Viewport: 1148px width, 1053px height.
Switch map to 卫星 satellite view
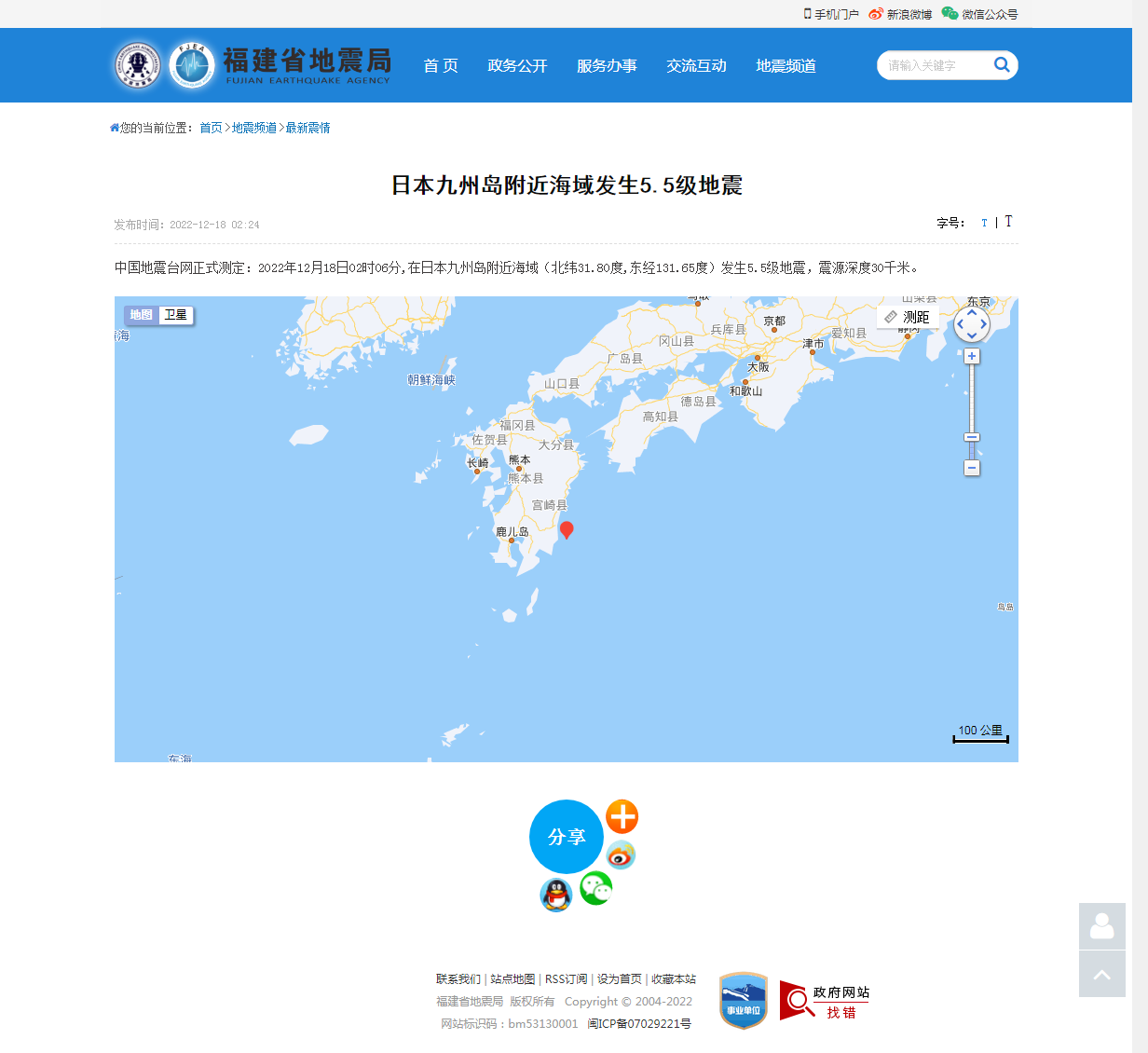coord(175,315)
